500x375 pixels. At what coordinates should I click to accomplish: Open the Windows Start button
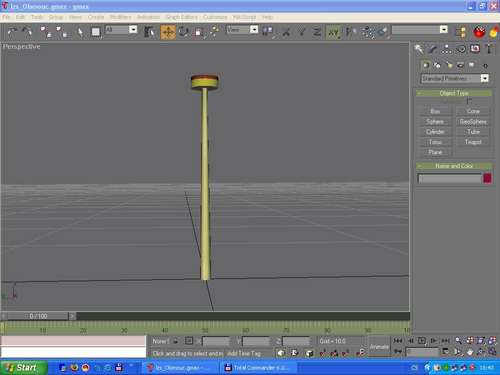(x=23, y=368)
